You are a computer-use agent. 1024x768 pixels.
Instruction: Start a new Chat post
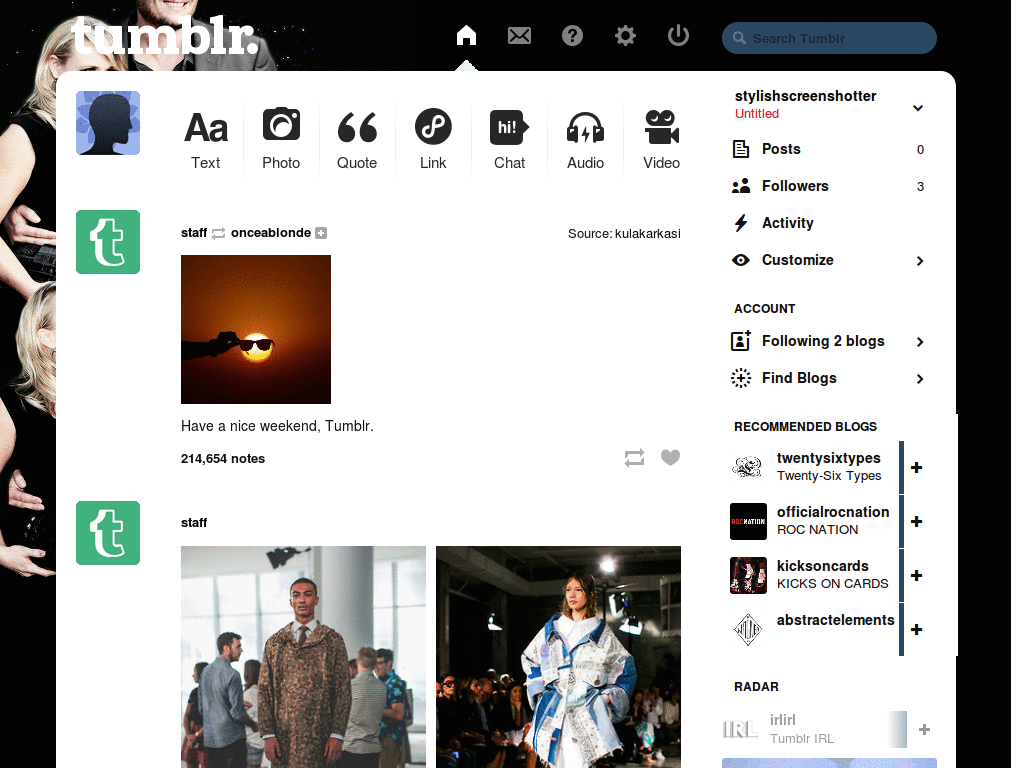tap(509, 140)
